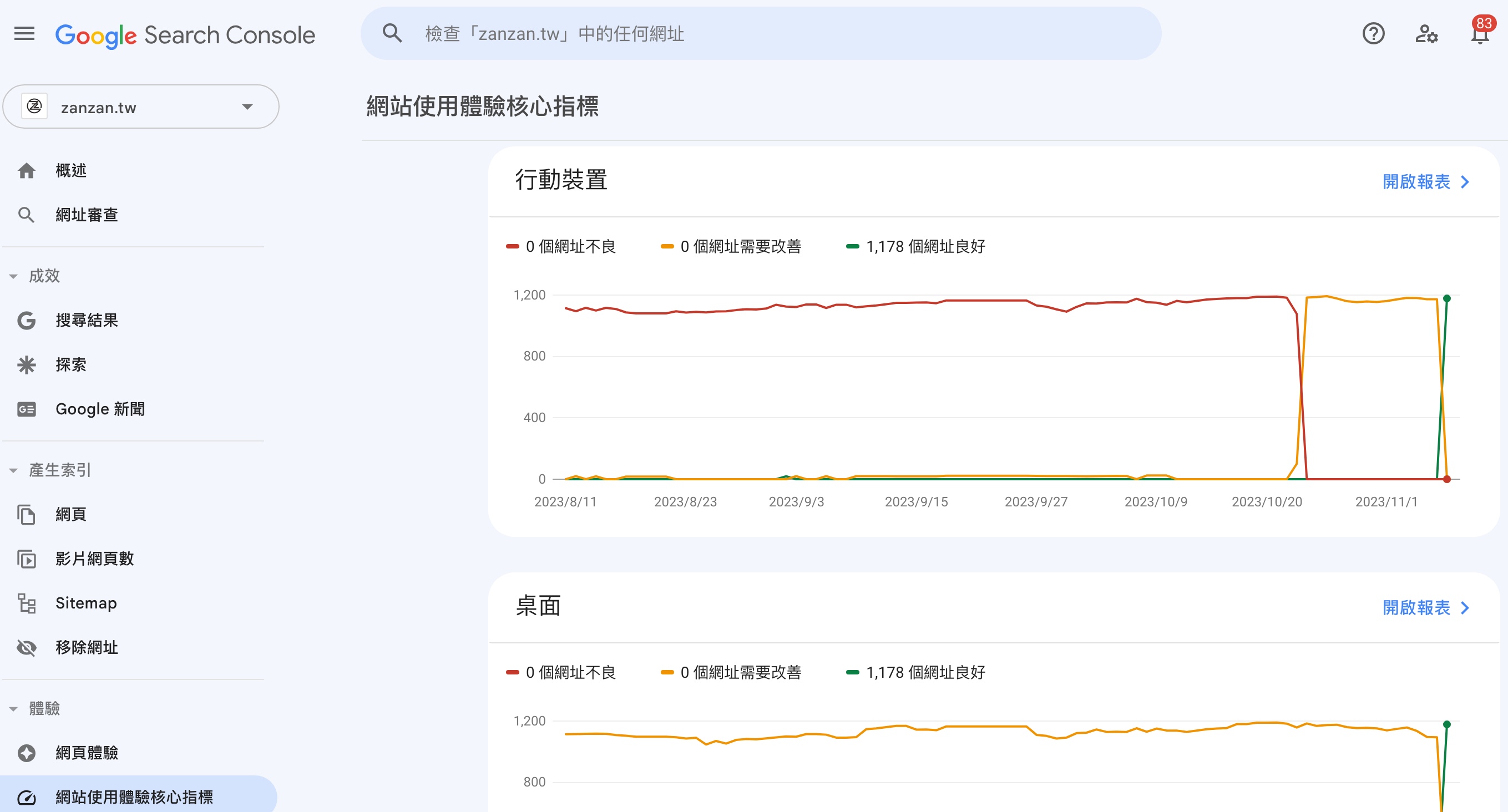Click the news icon beside Google 新聞
The height and width of the screenshot is (812, 1508).
[26, 409]
